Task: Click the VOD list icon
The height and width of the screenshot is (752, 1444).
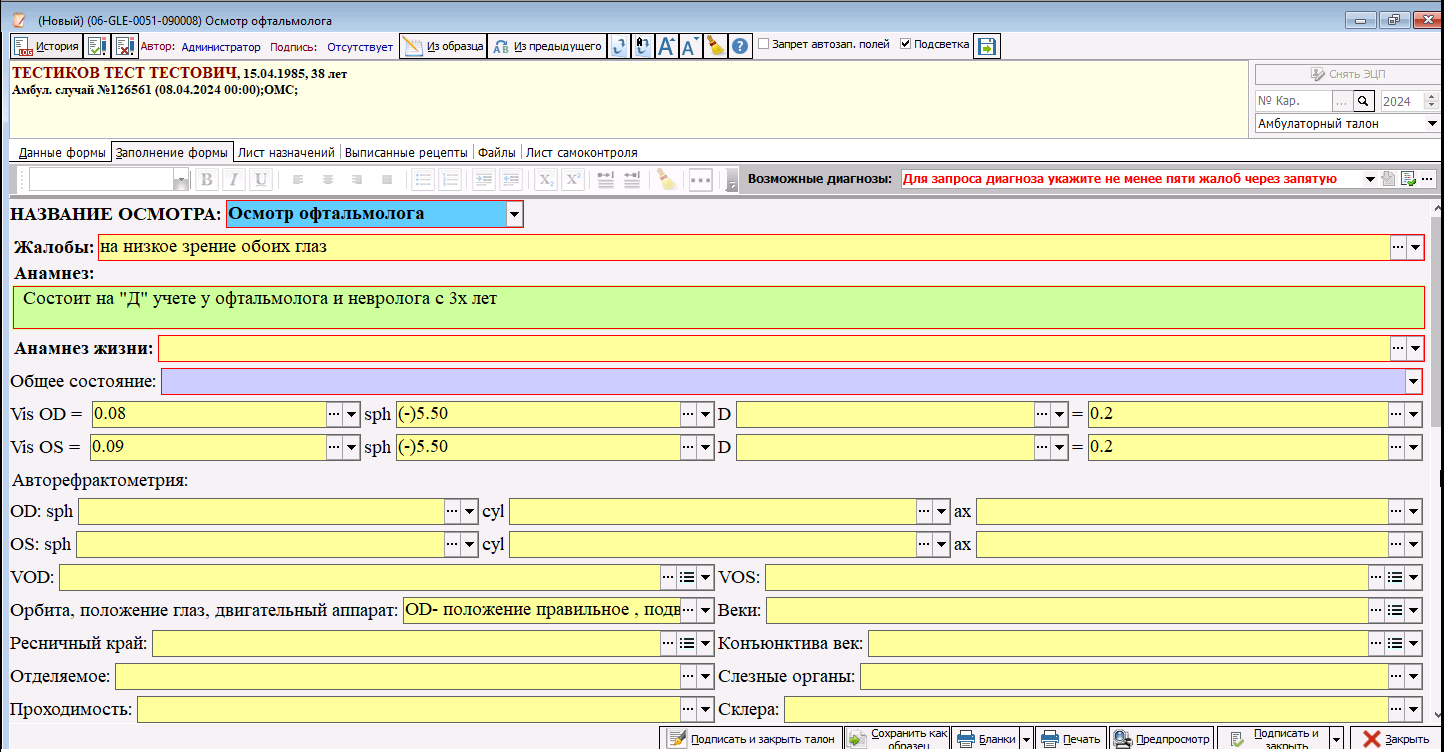Action: click(687, 578)
